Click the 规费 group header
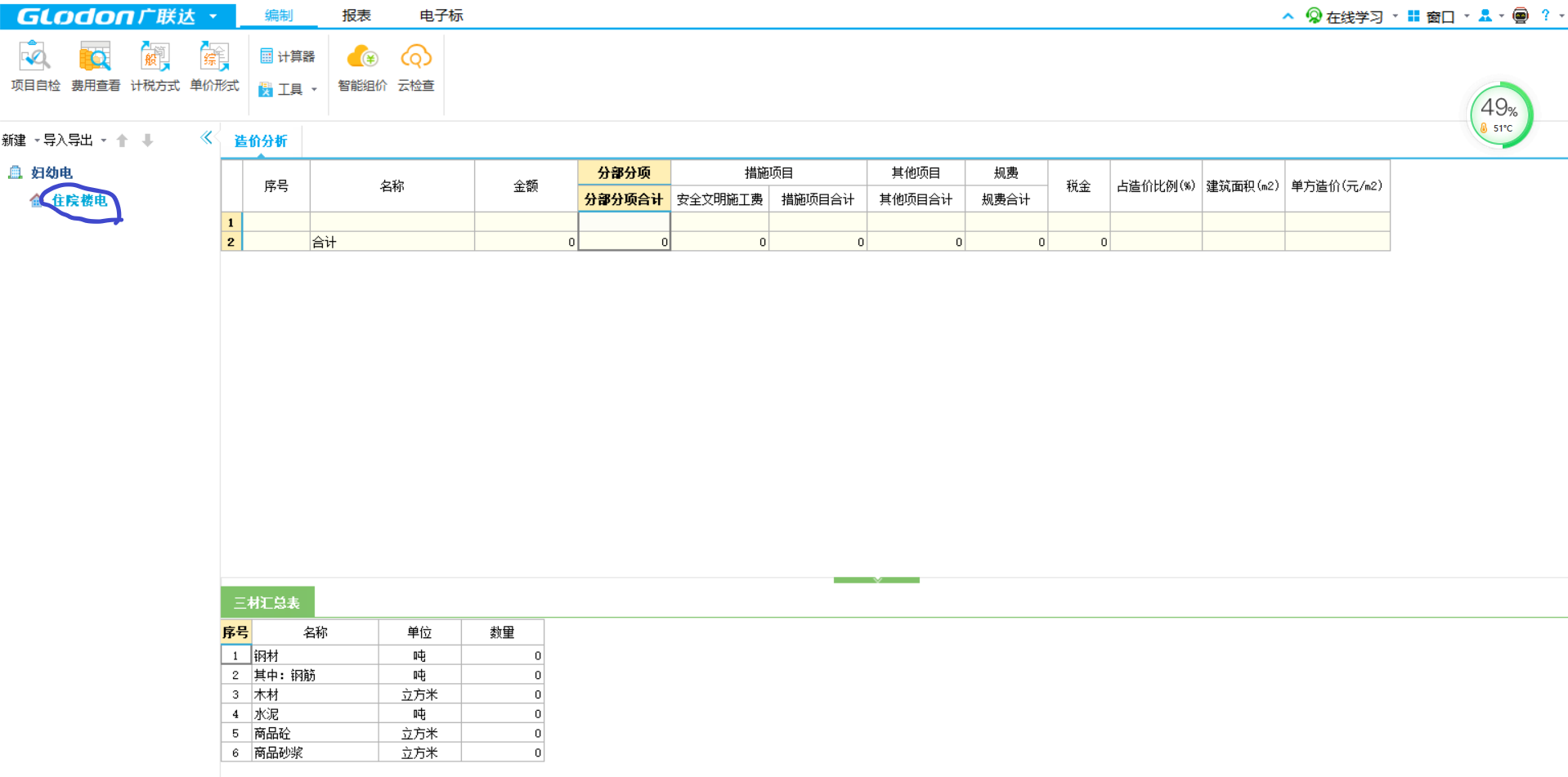The image size is (1568, 777). tap(1006, 172)
